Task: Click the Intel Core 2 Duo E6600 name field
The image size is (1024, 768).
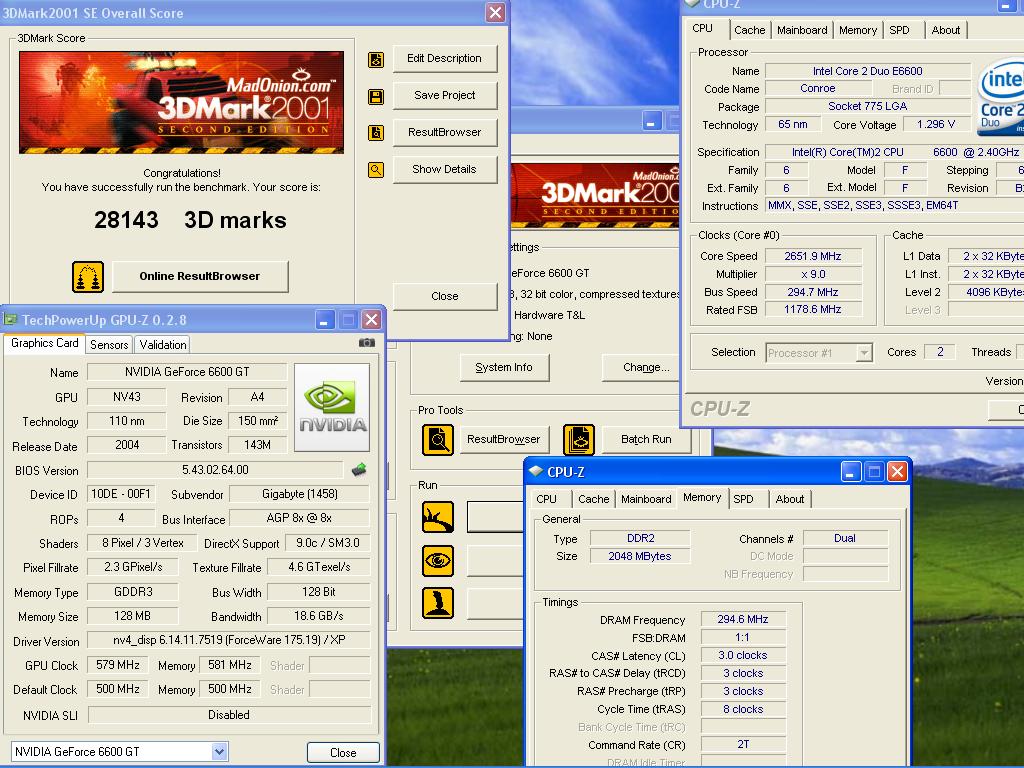Action: click(x=868, y=71)
